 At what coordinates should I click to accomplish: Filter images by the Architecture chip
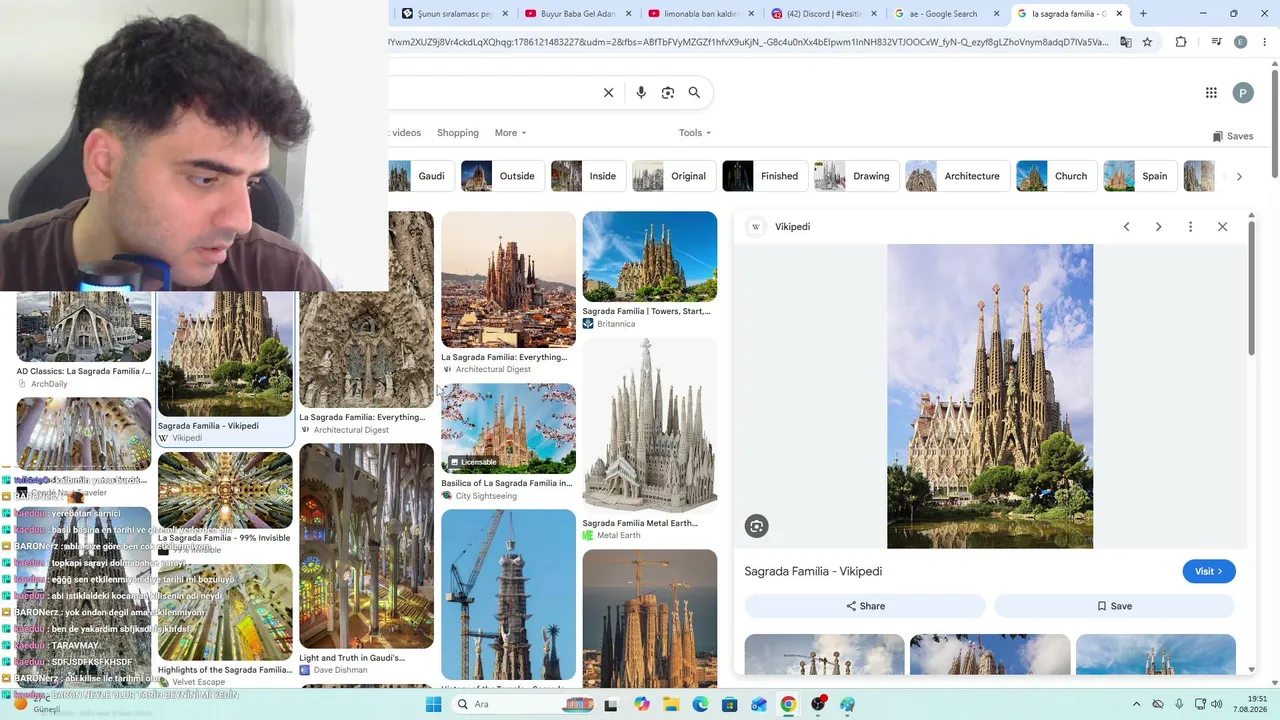[958, 176]
